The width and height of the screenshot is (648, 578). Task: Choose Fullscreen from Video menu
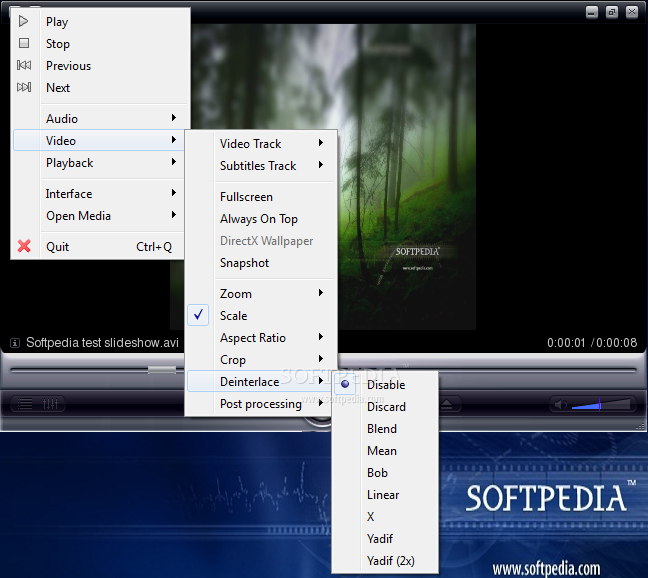(x=260, y=197)
